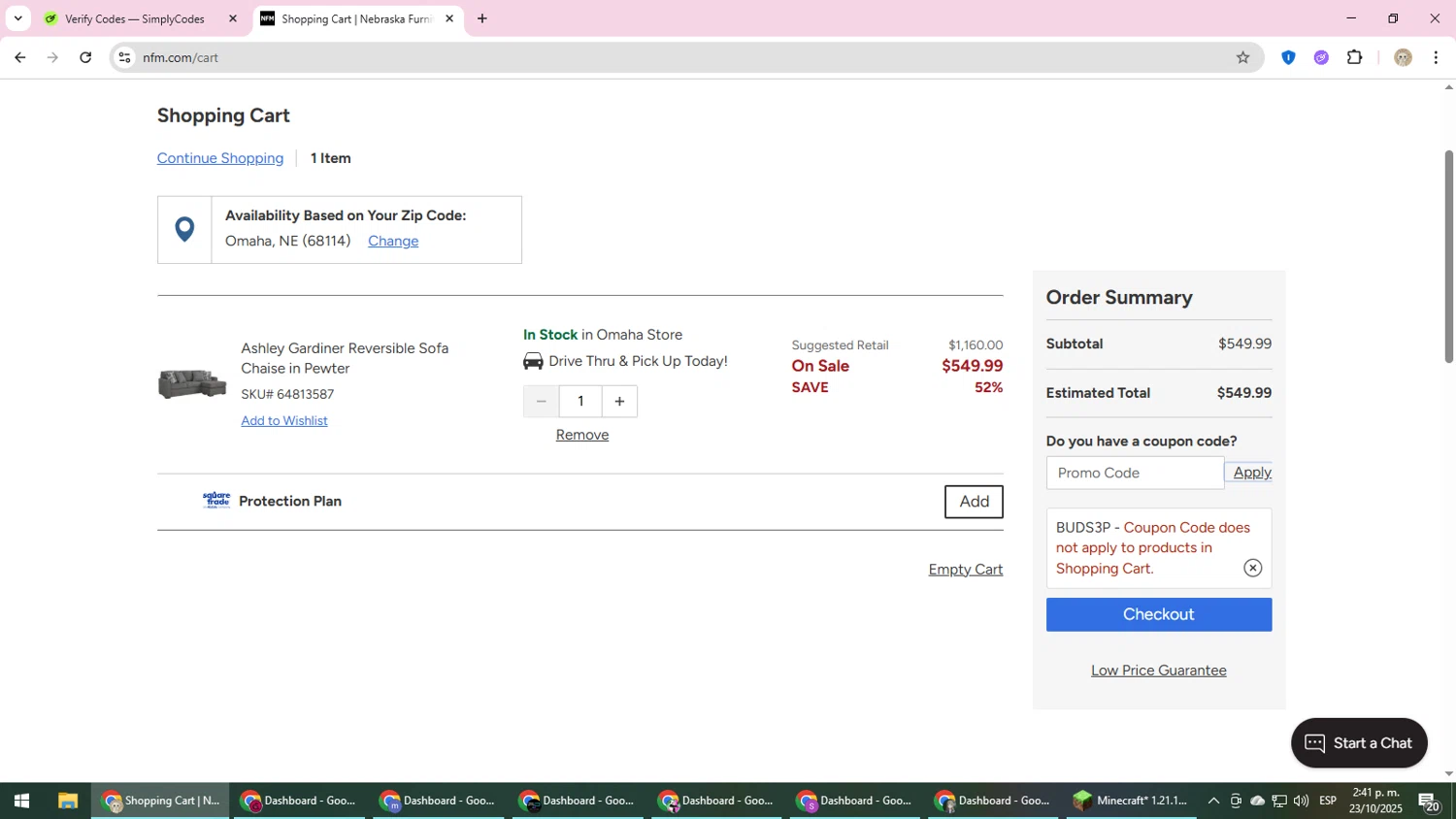Open the taskbar clock showing 2:41 p. m.
1456x819 pixels.
point(1374,801)
